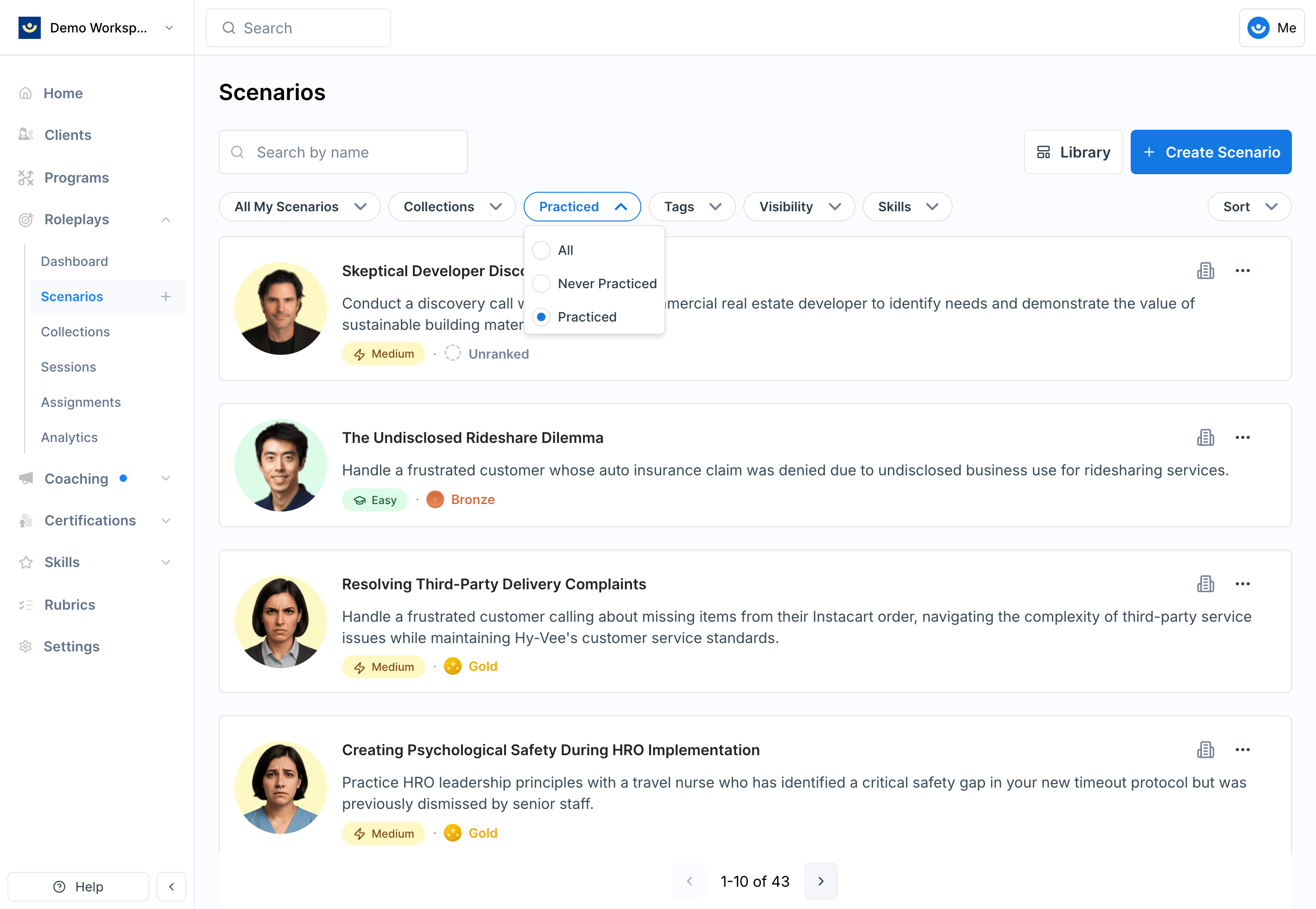Open the Collections filter dropdown

tap(452, 207)
